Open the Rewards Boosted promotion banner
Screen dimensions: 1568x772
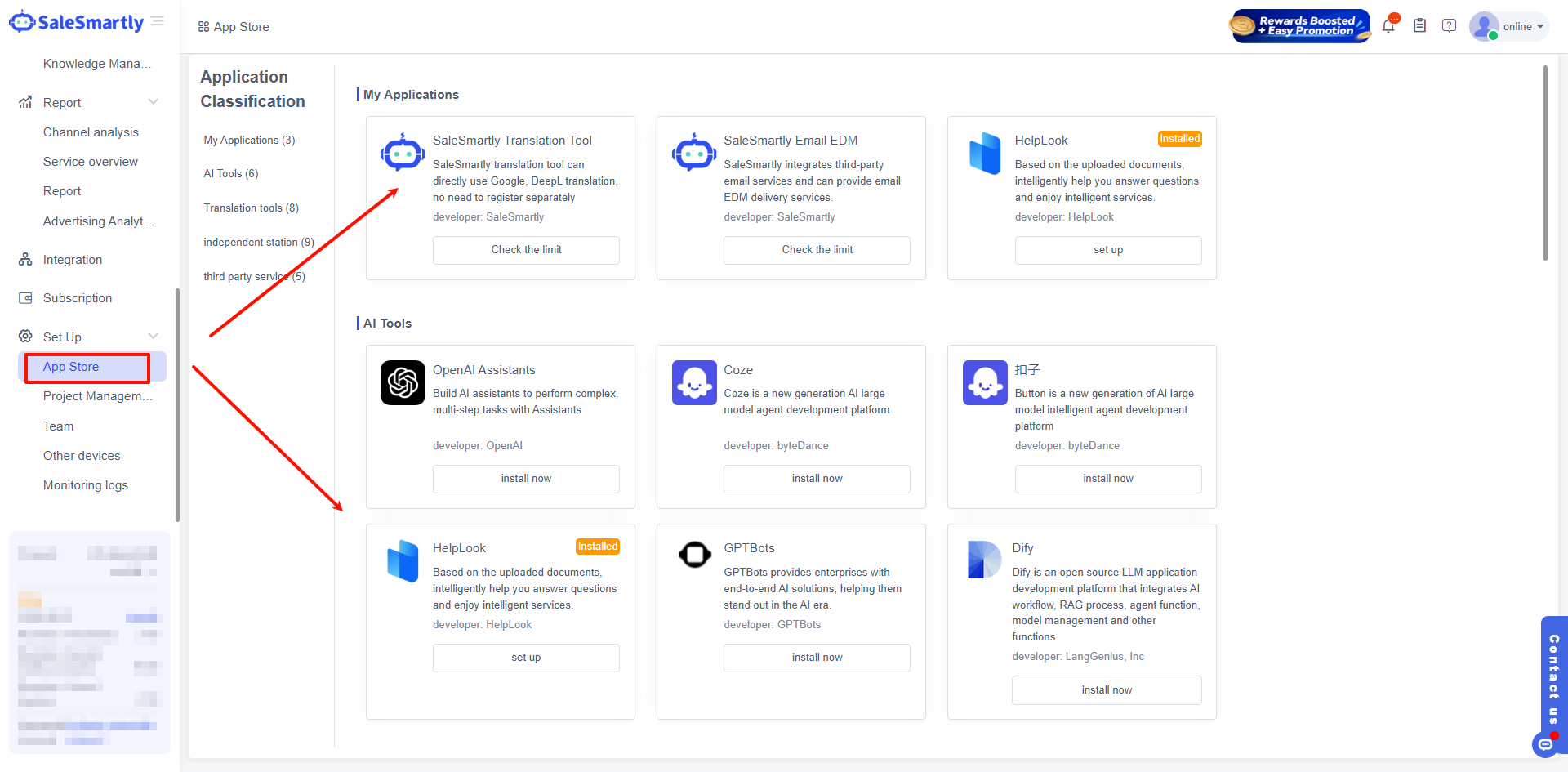tap(1300, 26)
